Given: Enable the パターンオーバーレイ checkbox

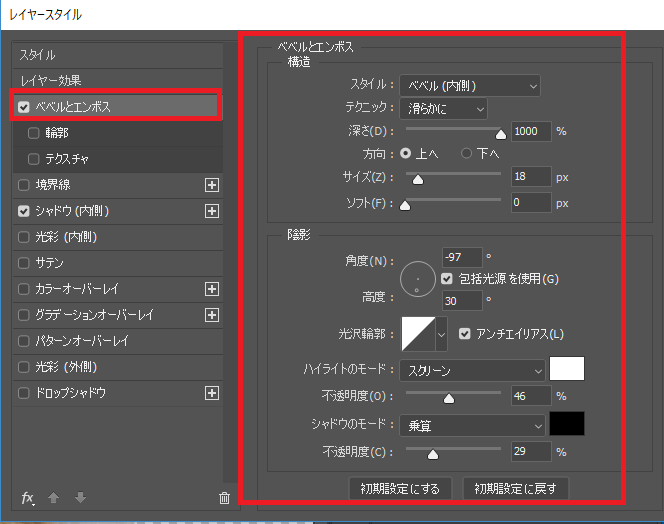Looking at the screenshot, I should click(x=24, y=341).
